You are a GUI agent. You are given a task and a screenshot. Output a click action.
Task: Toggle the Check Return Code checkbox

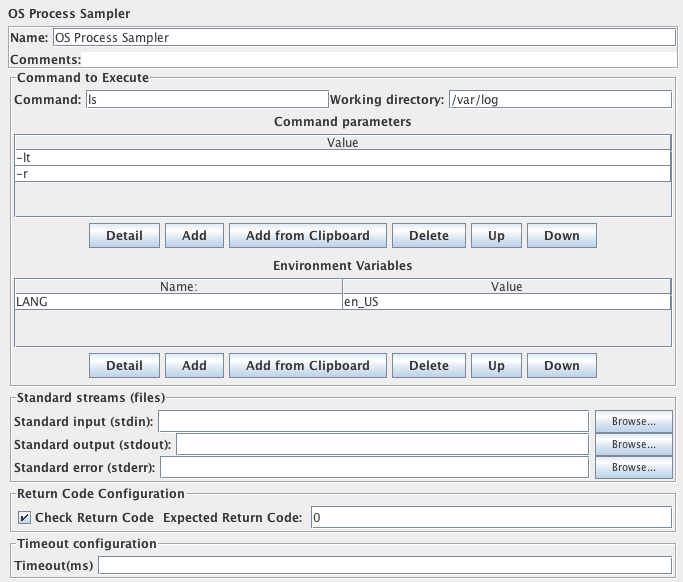24,517
